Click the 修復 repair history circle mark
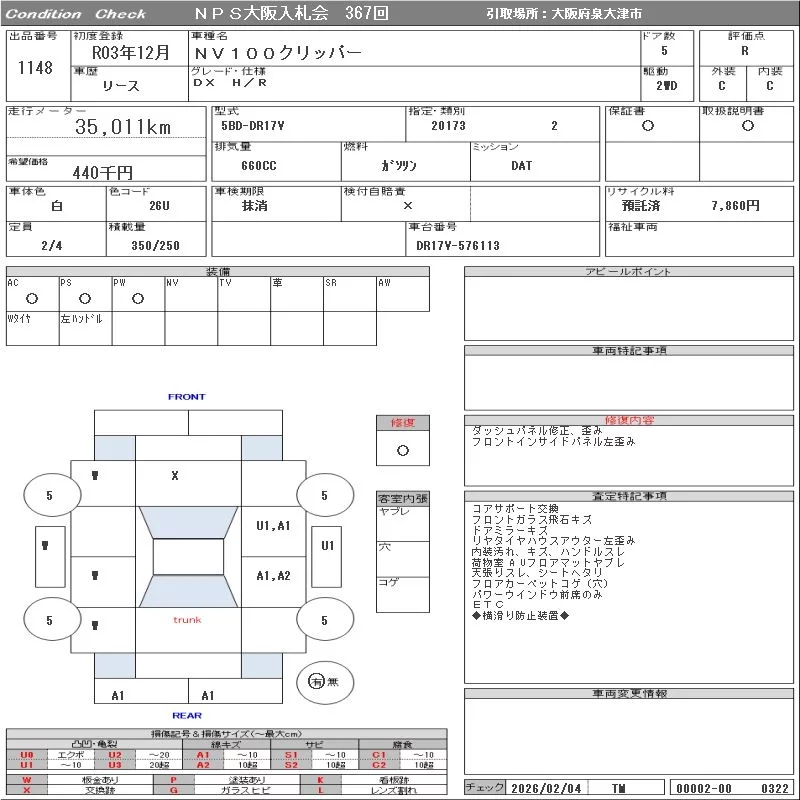The image size is (800, 800). click(403, 450)
